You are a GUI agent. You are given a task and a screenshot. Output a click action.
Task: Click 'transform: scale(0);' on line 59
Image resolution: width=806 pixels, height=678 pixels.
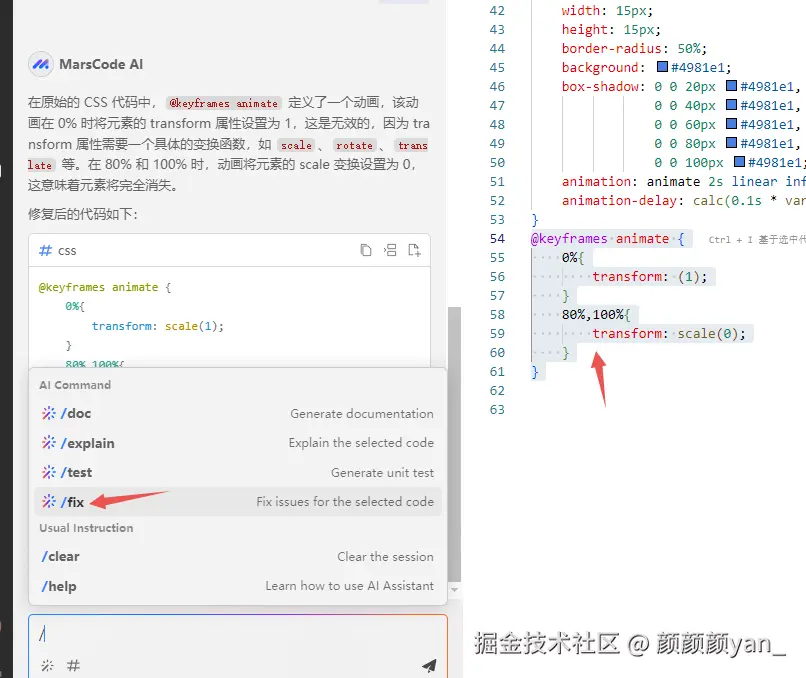point(669,334)
